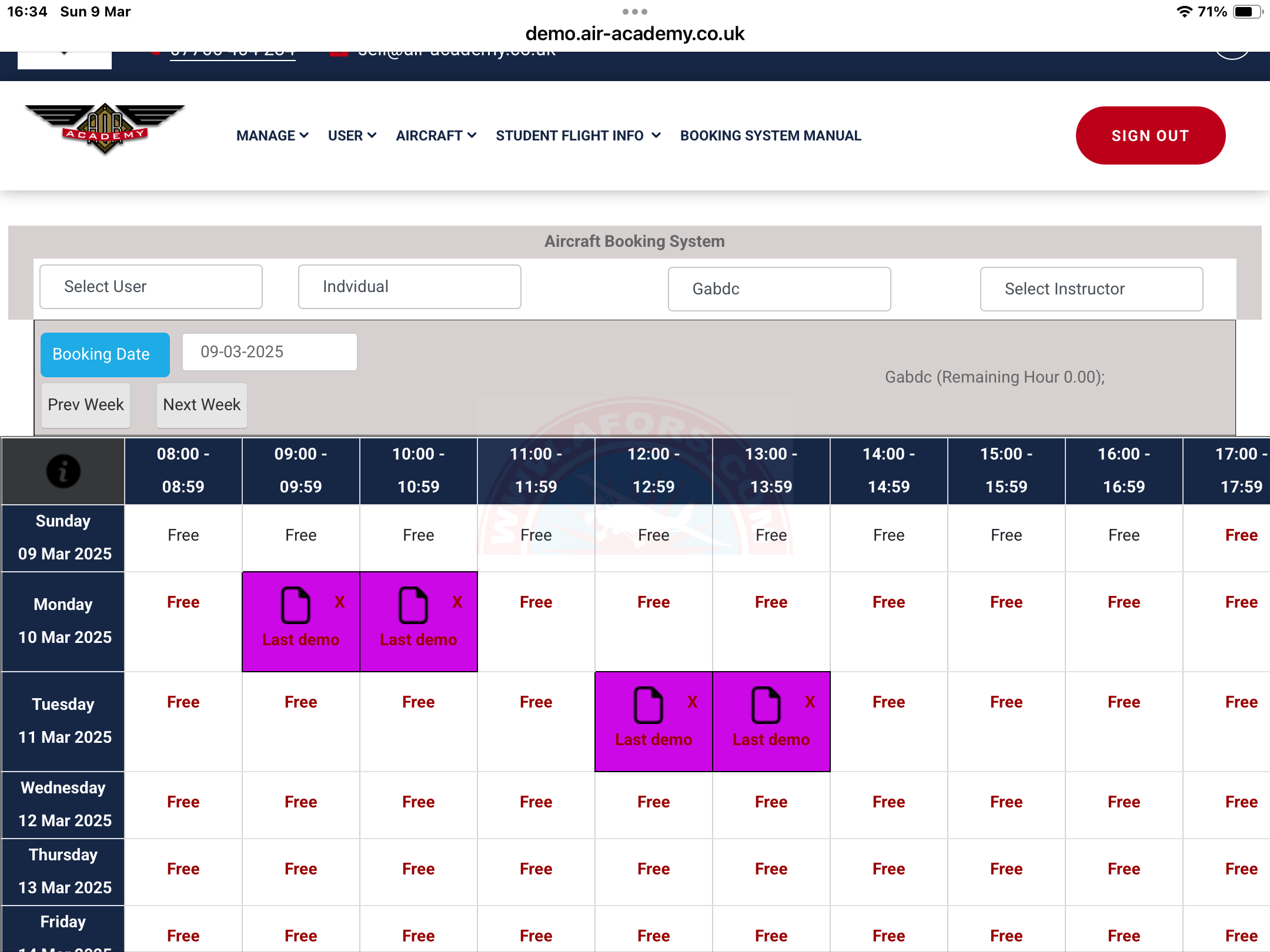Tap the three-dots multitasking indicator
Viewport: 1270px width, 952px height.
[634, 12]
